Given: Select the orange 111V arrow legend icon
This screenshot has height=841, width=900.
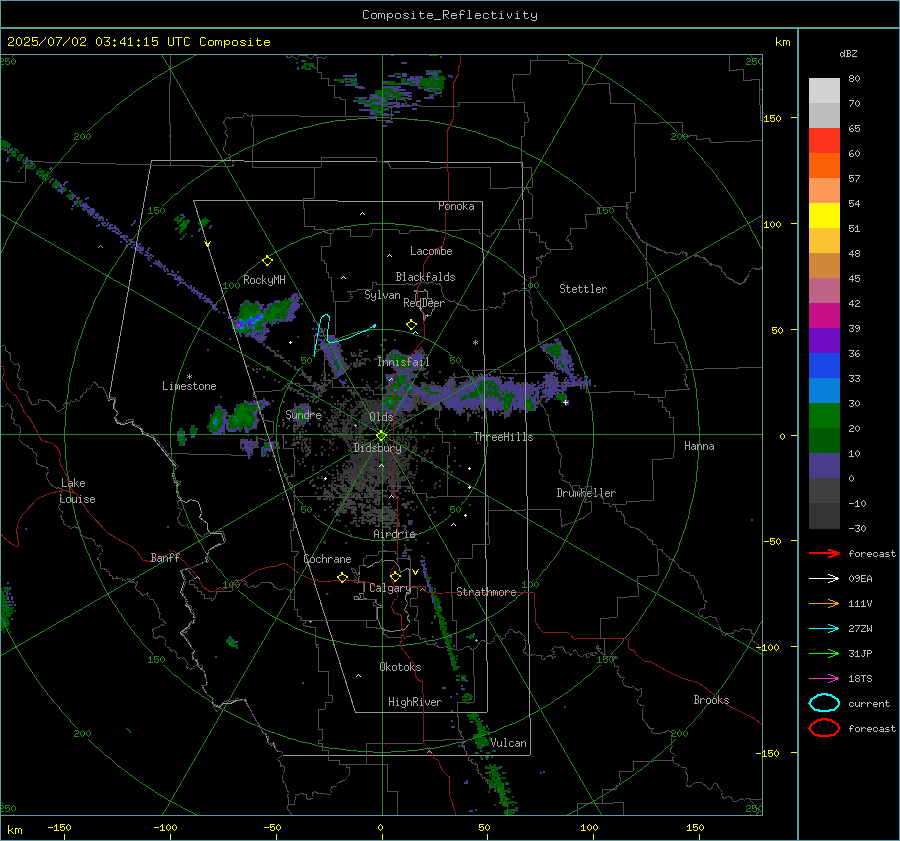Looking at the screenshot, I should 824,603.
